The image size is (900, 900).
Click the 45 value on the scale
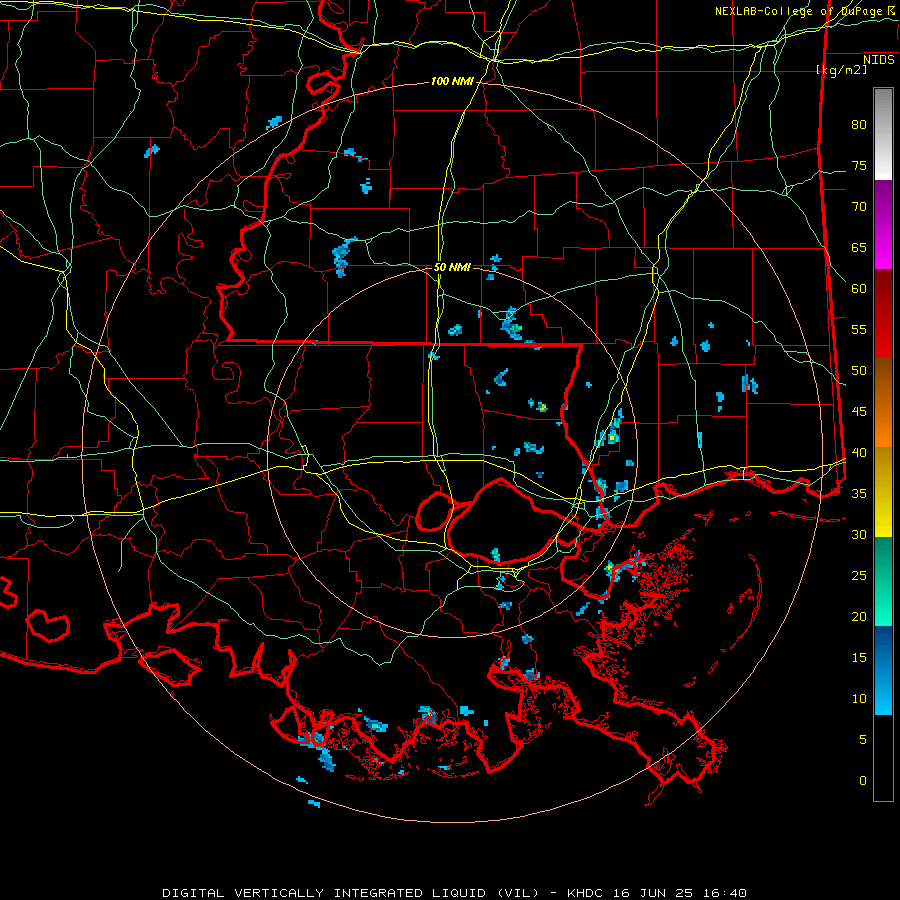[x=859, y=412]
